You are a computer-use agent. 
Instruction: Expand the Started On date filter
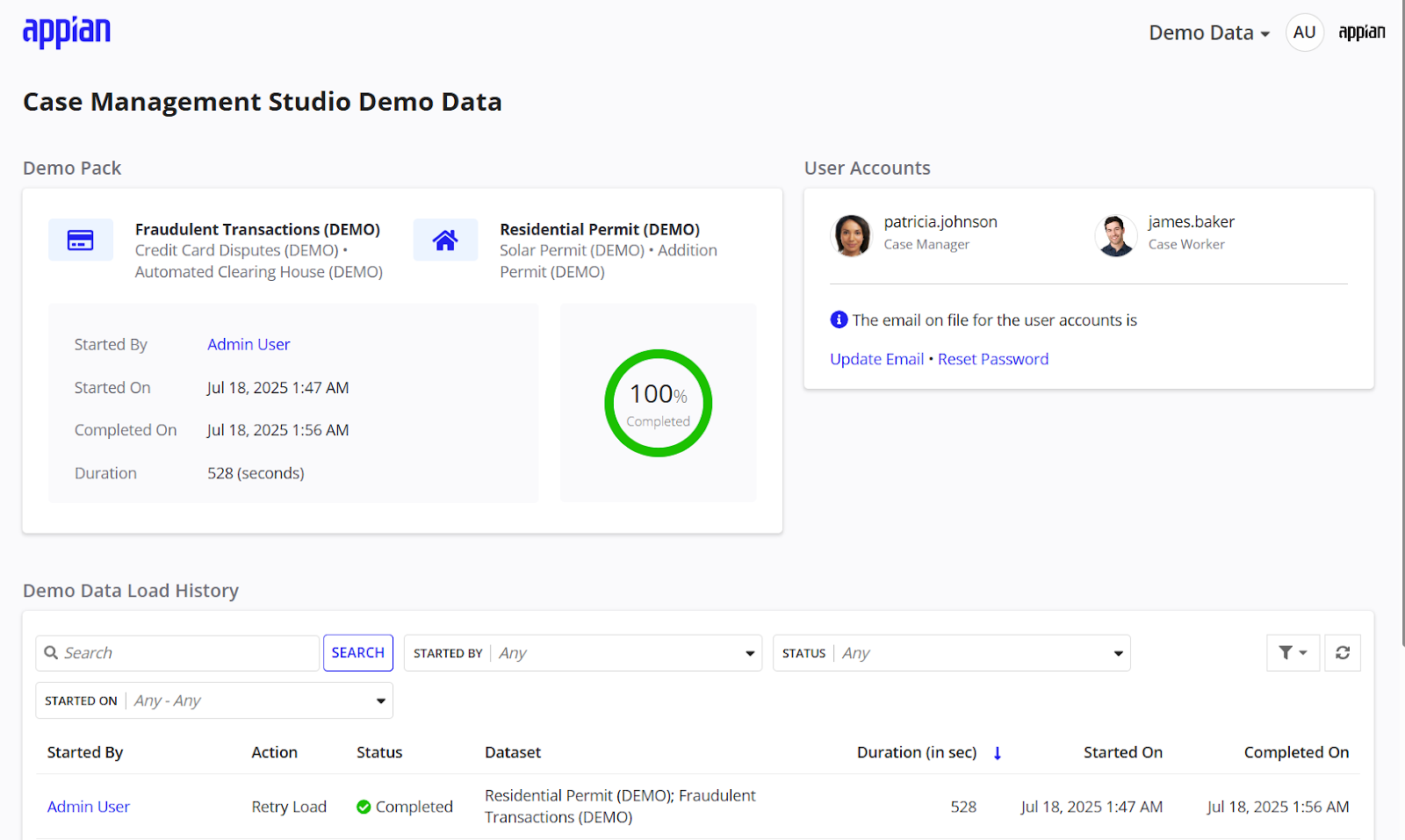tap(214, 700)
